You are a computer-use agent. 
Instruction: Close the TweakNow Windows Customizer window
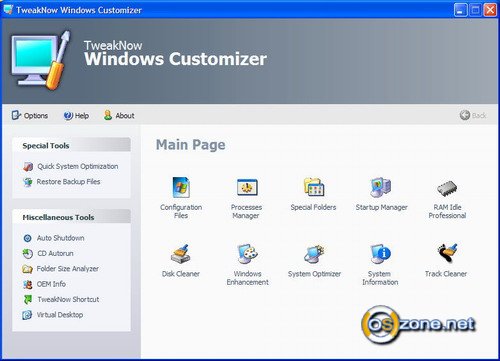tap(490, 10)
